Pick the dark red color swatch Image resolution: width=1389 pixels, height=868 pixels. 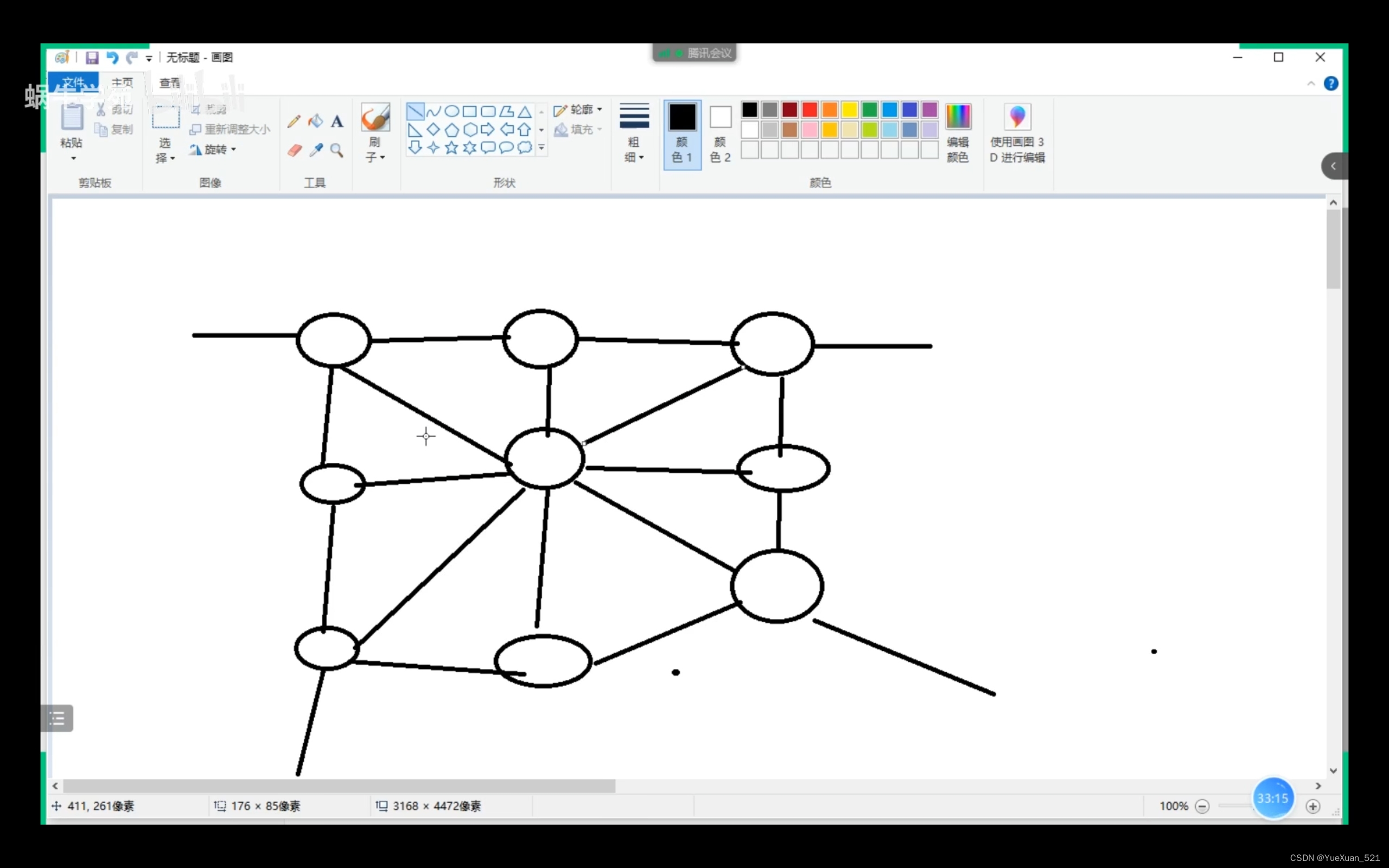[789, 110]
